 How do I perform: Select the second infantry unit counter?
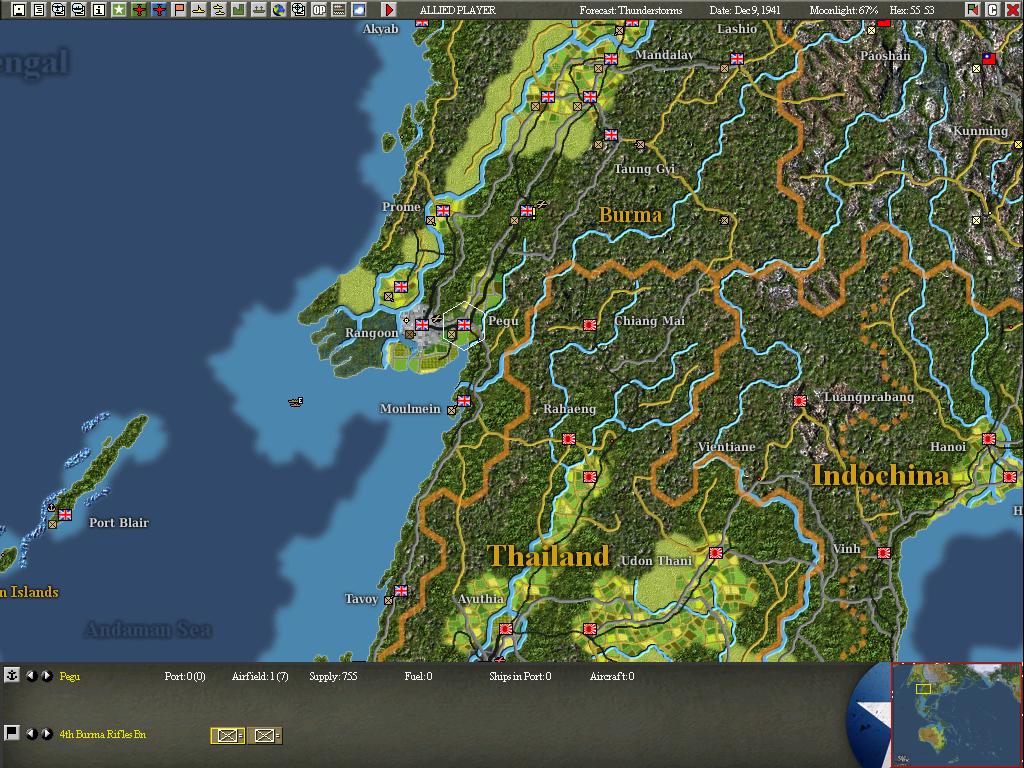coord(264,735)
